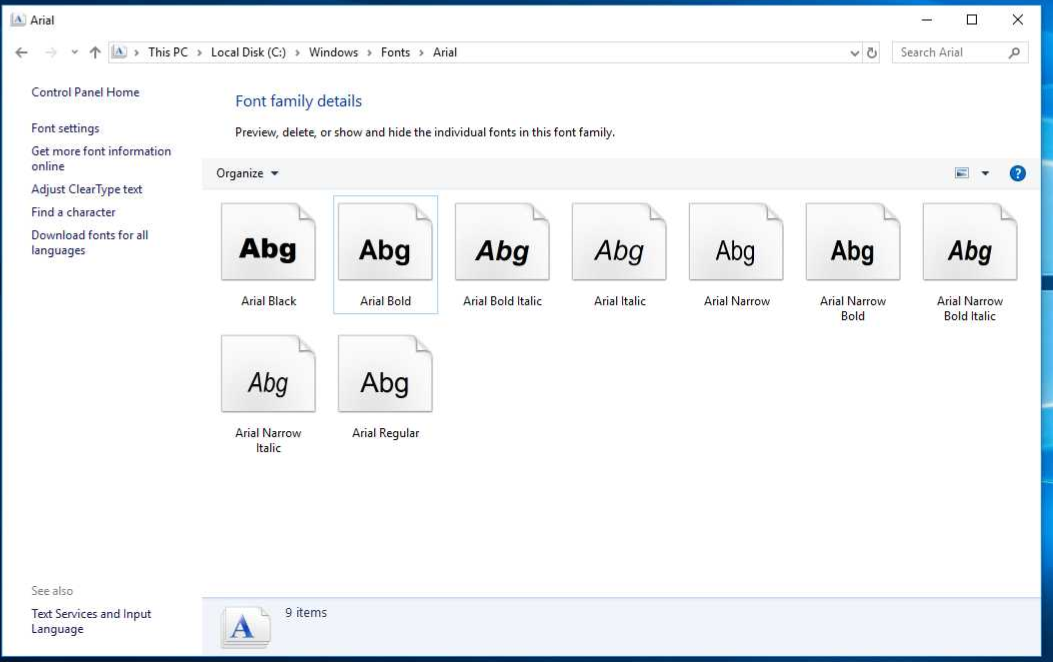Click the search magnifier icon
This screenshot has height=662, width=1053.
(x=1011, y=52)
